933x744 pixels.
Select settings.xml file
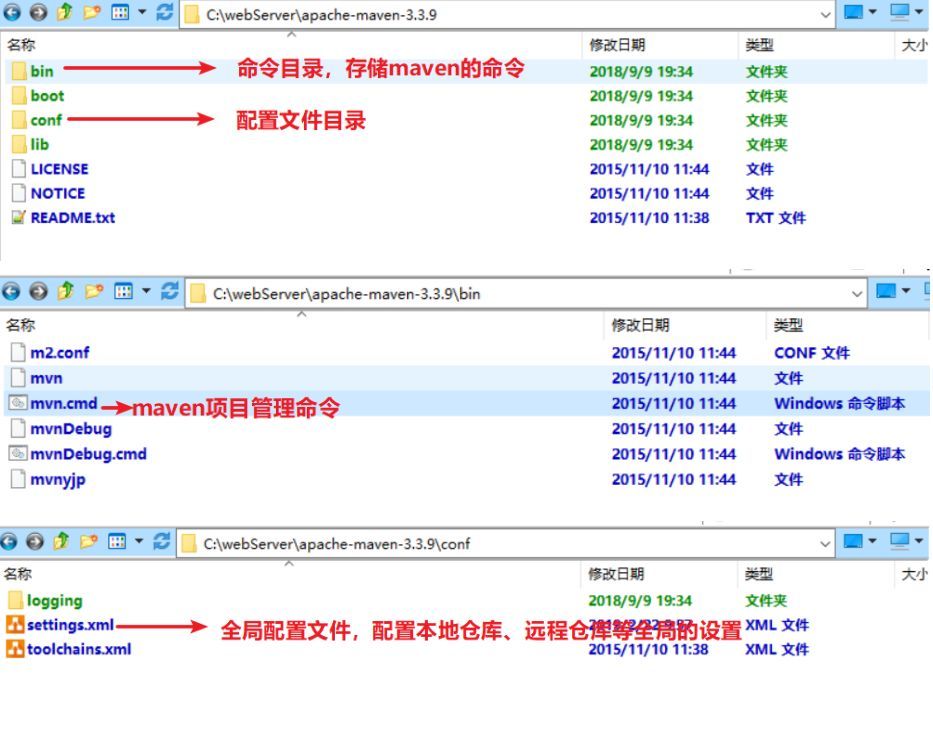60,625
